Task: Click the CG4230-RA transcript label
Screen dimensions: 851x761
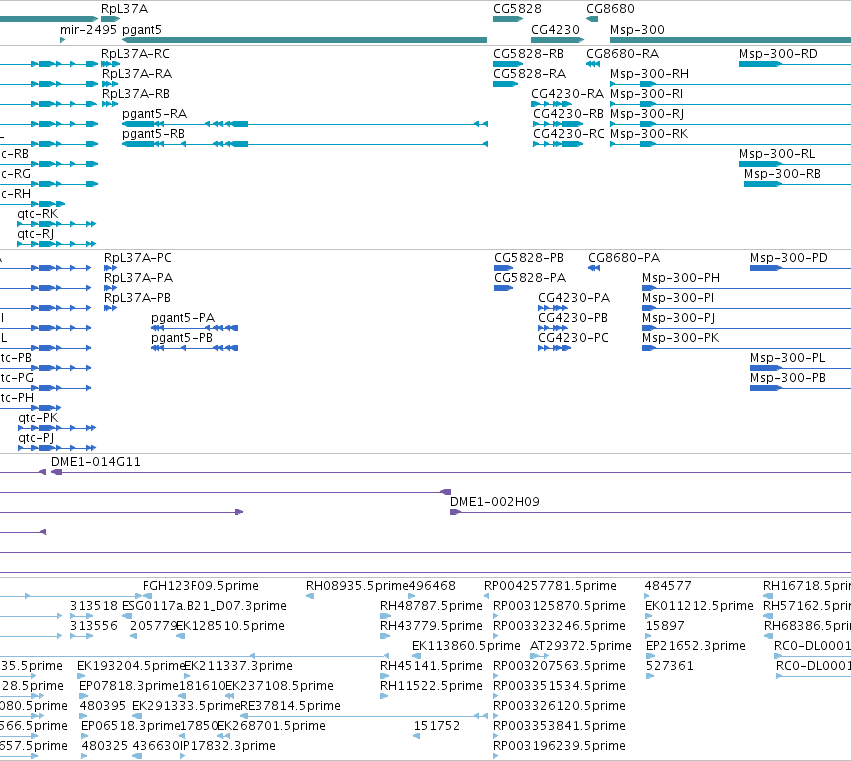Action: pyautogui.click(x=567, y=94)
